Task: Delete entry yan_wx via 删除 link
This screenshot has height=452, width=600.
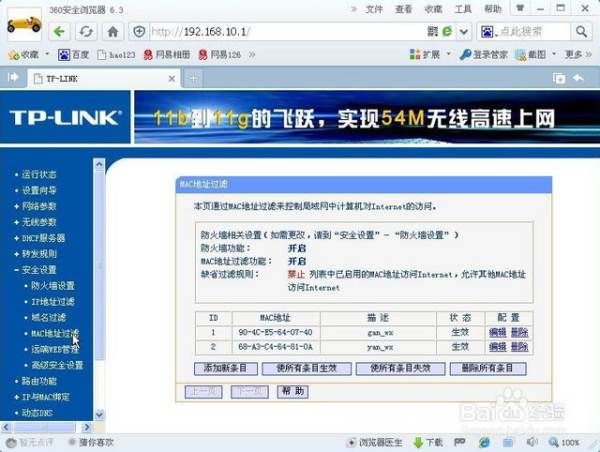Action: 519,347
